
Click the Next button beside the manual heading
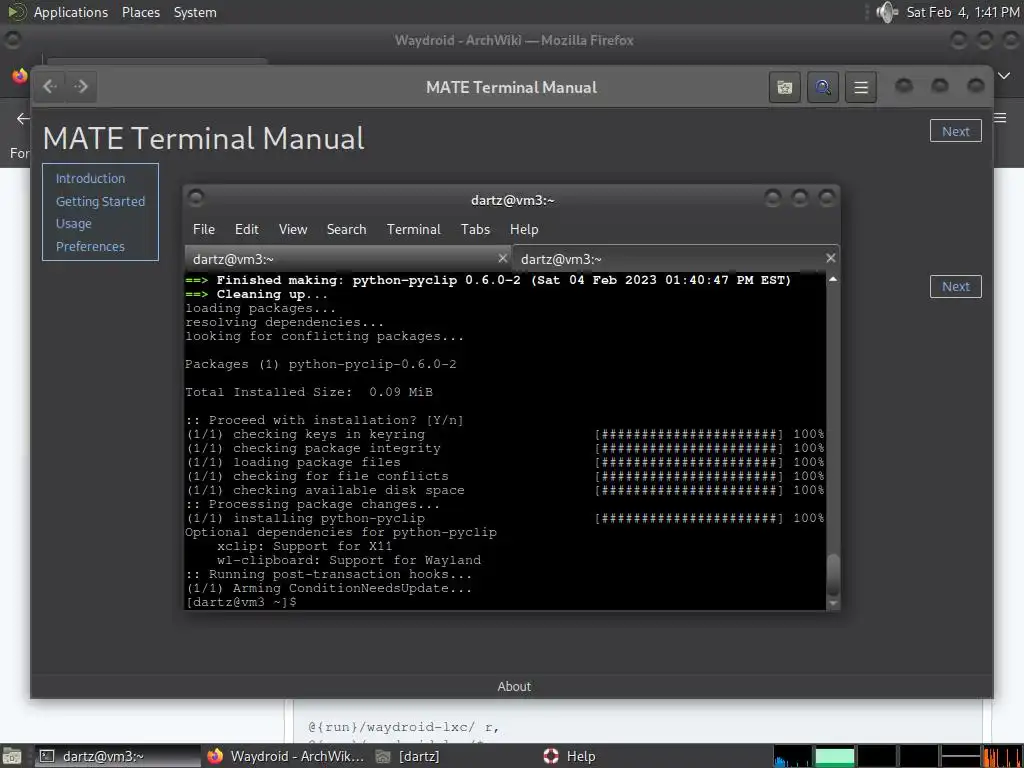(955, 131)
